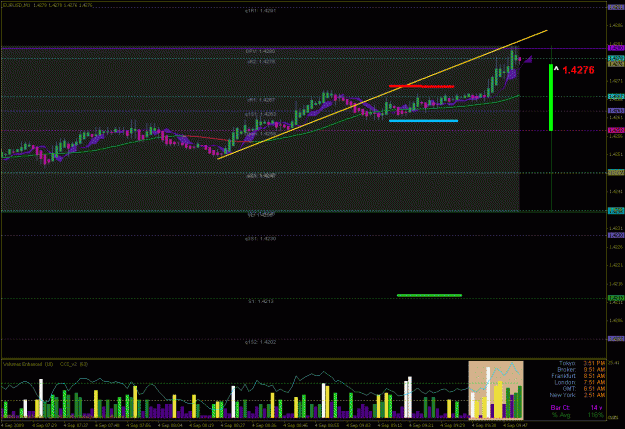
Task: Click the Broker time row
Action: pyautogui.click(x=581, y=370)
